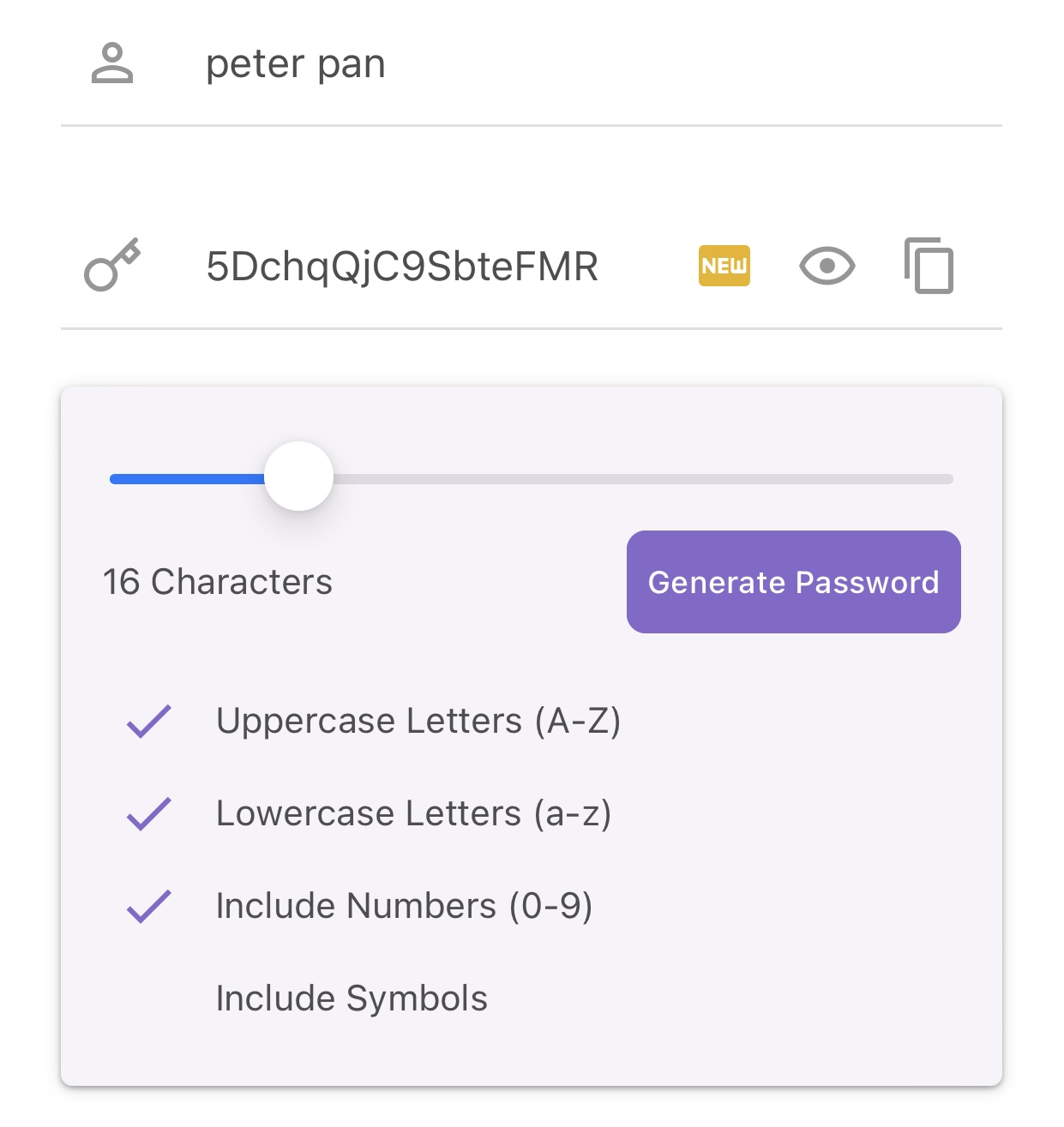Click the yellow NEW badge
Viewport: 1064px width, 1127px height.
(x=724, y=266)
